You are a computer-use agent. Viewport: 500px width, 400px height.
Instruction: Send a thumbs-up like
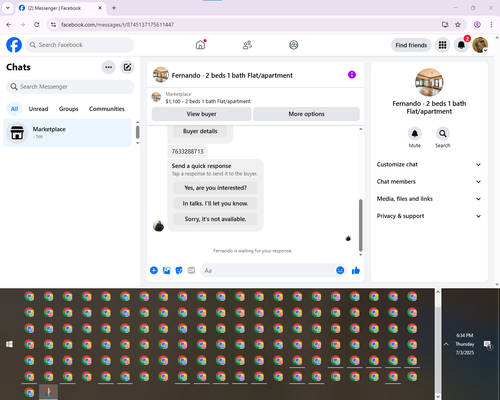356,270
